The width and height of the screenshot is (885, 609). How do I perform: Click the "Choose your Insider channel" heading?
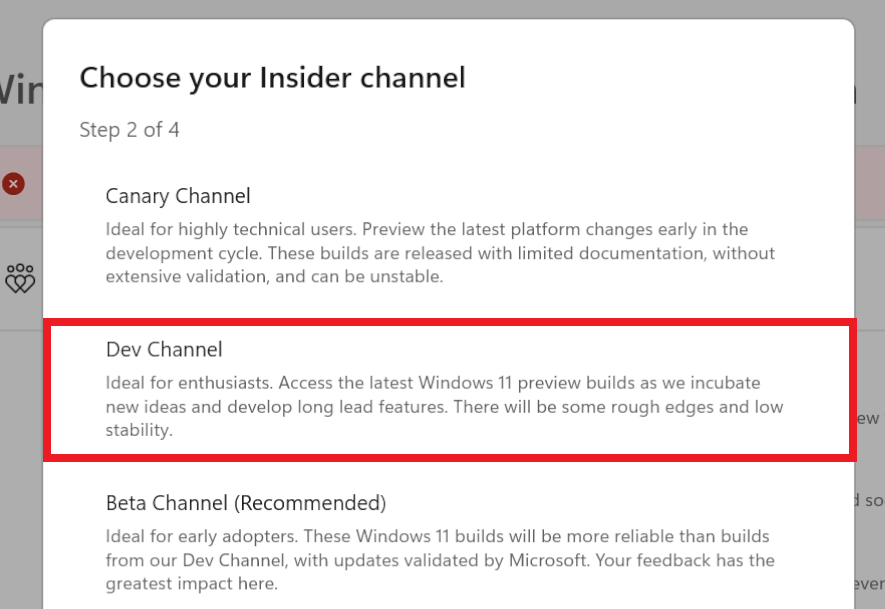(x=272, y=77)
